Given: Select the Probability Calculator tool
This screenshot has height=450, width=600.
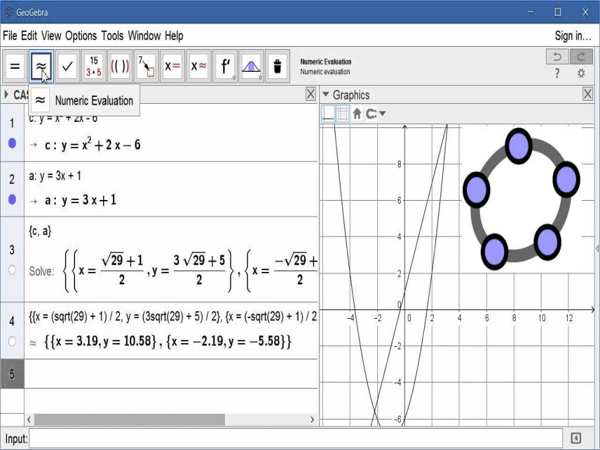Looking at the screenshot, I should [x=251, y=66].
